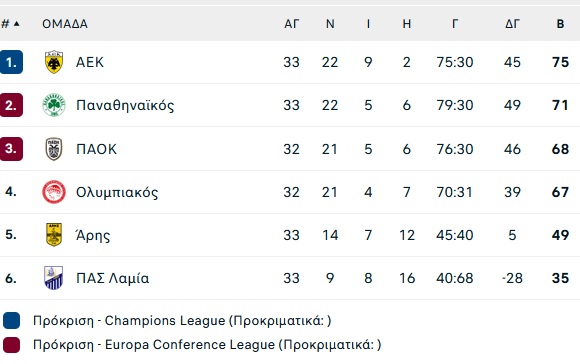Click the maroon Europa Conference League swatch
Viewport: 580px width, 364px height.
(11, 345)
